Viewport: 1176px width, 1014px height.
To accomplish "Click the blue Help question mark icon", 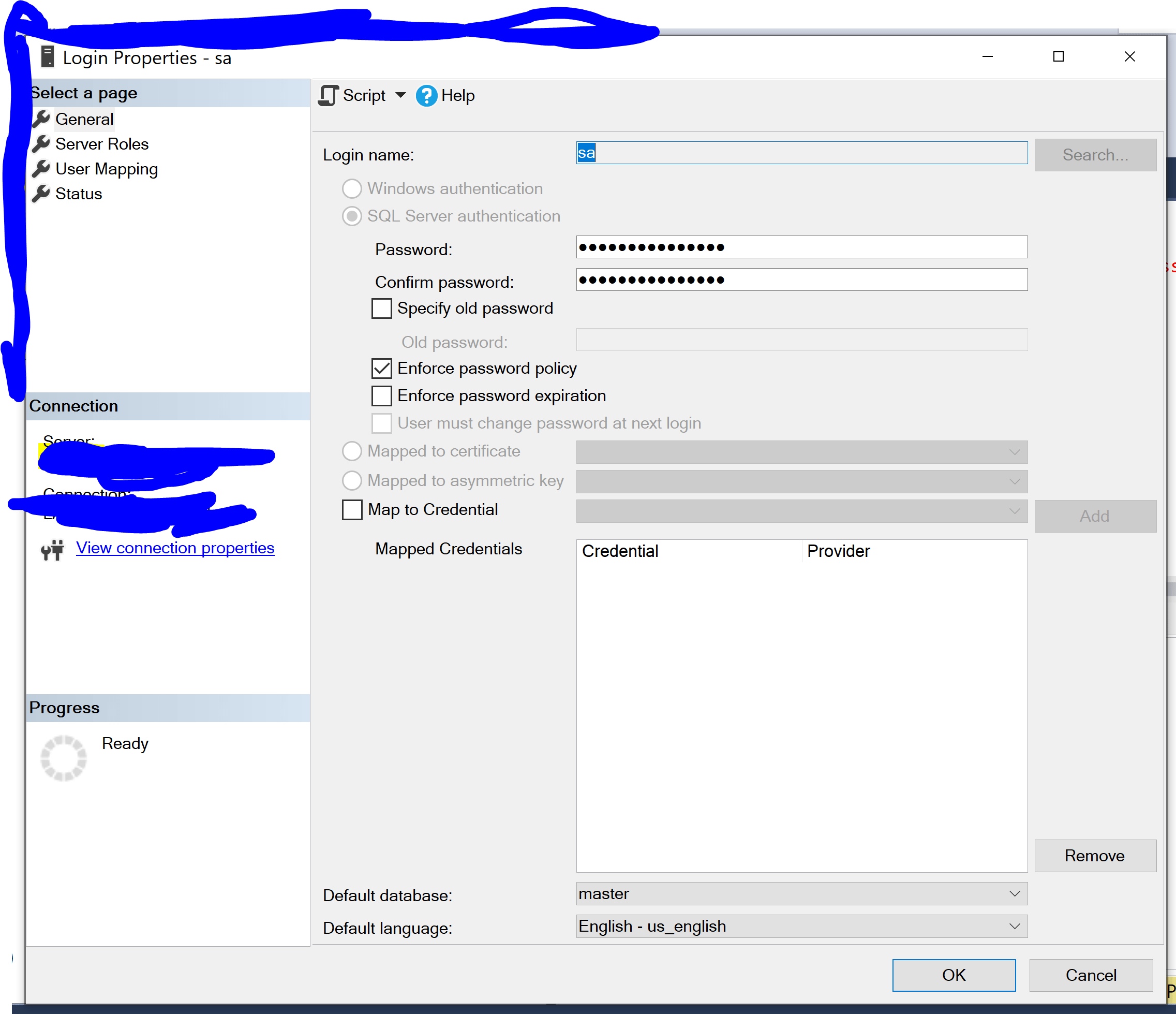I will click(x=426, y=95).
